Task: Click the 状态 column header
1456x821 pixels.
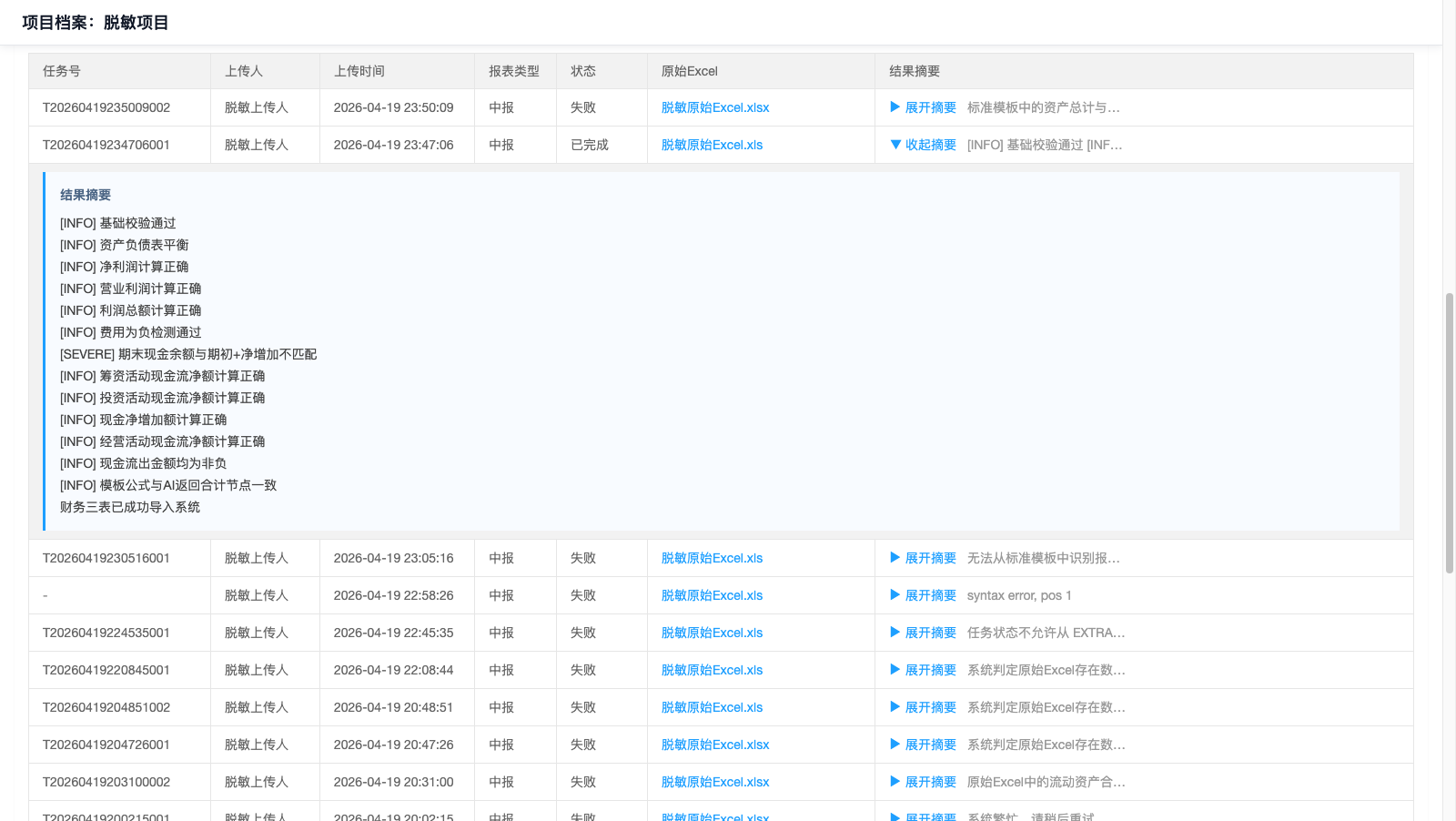Action: [582, 71]
